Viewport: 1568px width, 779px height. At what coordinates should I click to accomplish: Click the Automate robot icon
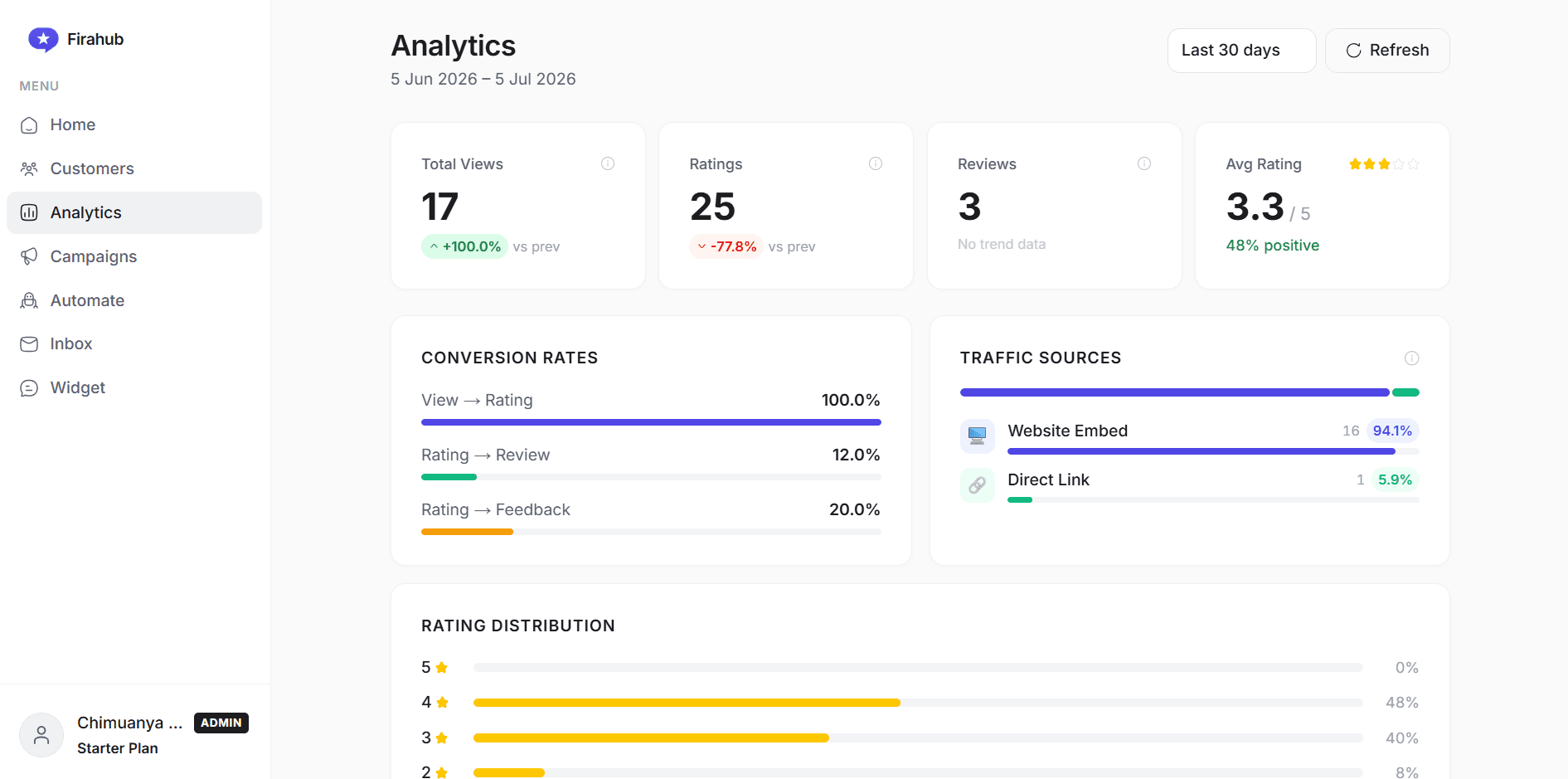[29, 300]
